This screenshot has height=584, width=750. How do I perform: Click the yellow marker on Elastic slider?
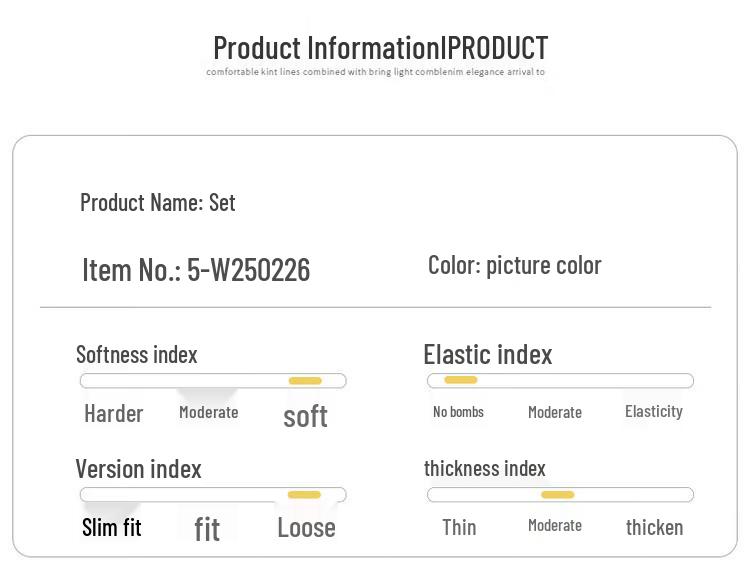pyautogui.click(x=461, y=380)
